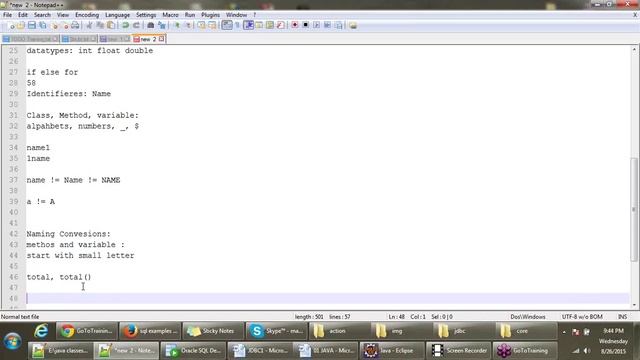The image size is (640, 360).
Task: Click the vertical scrollbar up arrow
Action: 634,49
